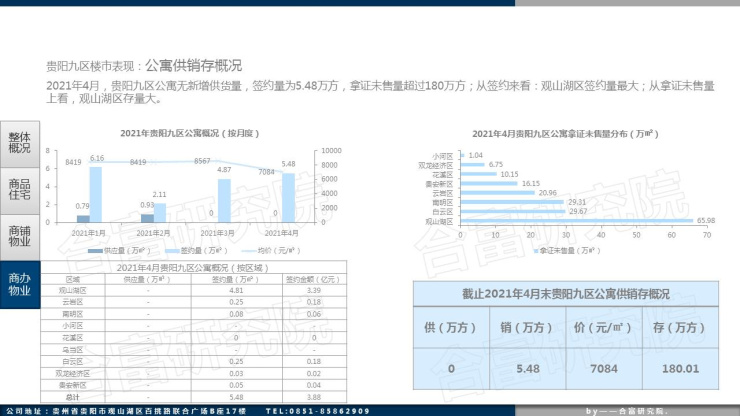Image resolution: width=740 pixels, height=416 pixels.
Task: Click the 拿证未售量（万㎡）legend entry
Action: (567, 251)
